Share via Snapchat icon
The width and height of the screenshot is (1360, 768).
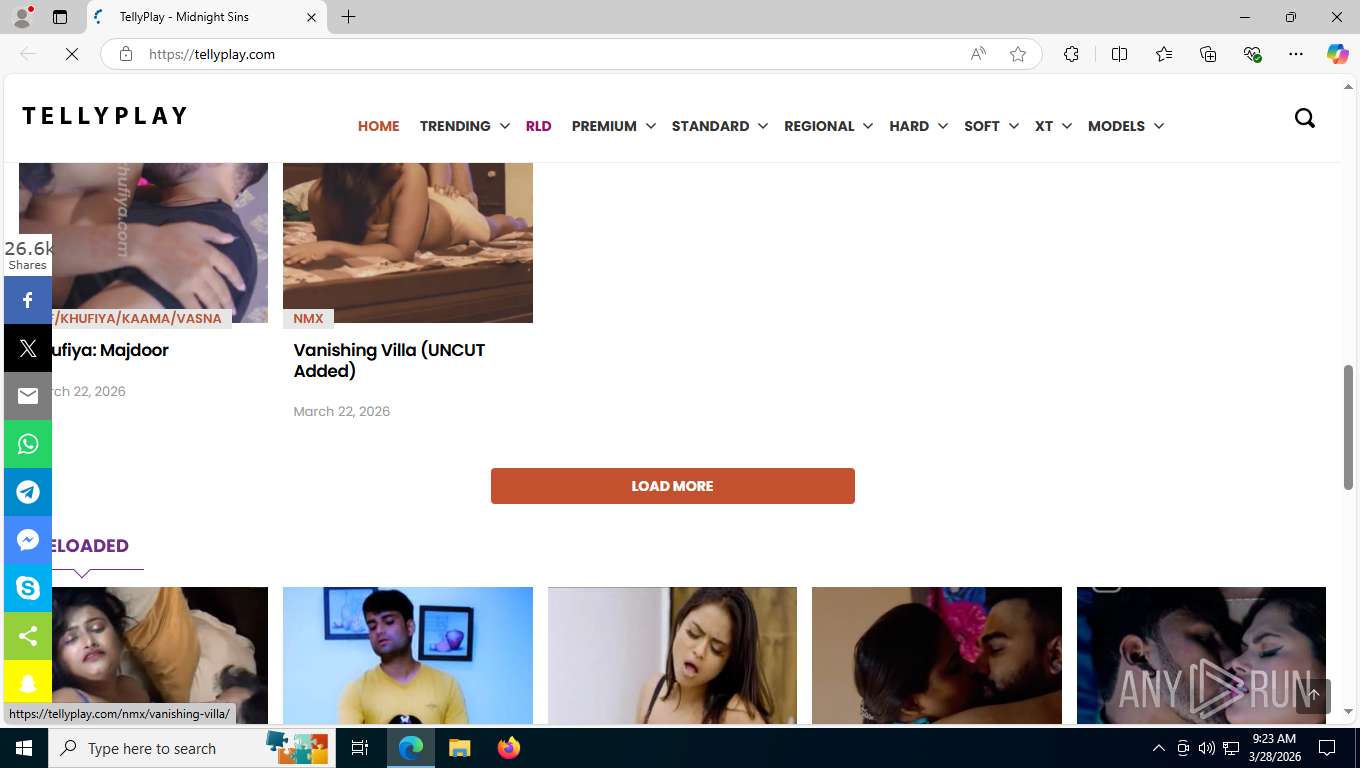[28, 684]
